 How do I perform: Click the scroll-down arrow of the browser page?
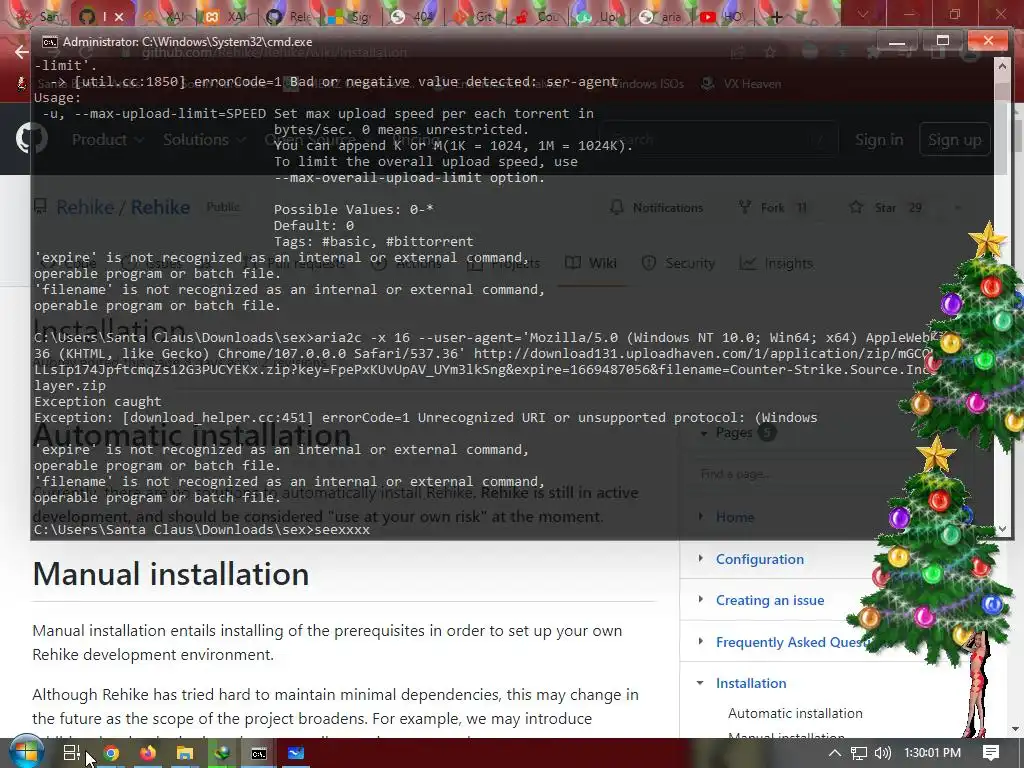(1016, 729)
